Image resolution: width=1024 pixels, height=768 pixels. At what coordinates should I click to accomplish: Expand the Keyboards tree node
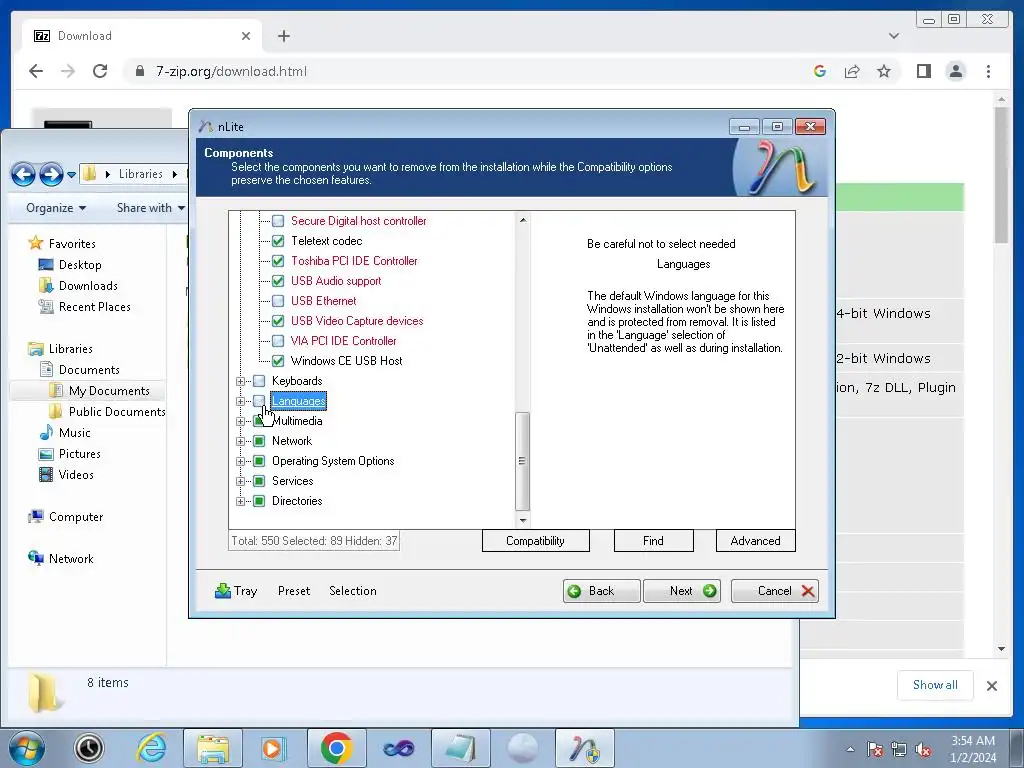240,381
